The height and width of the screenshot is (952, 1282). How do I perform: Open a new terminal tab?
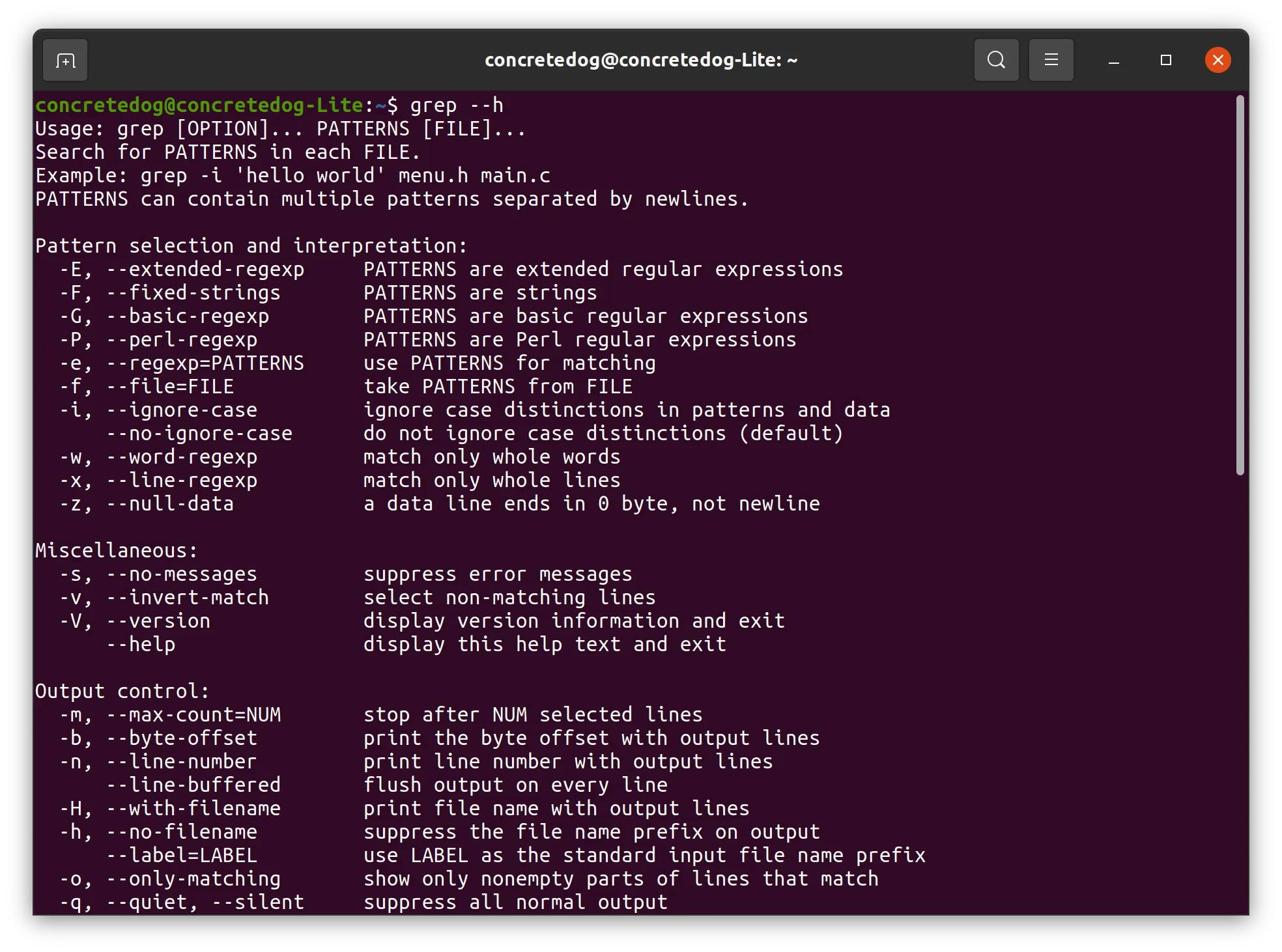(x=65, y=61)
